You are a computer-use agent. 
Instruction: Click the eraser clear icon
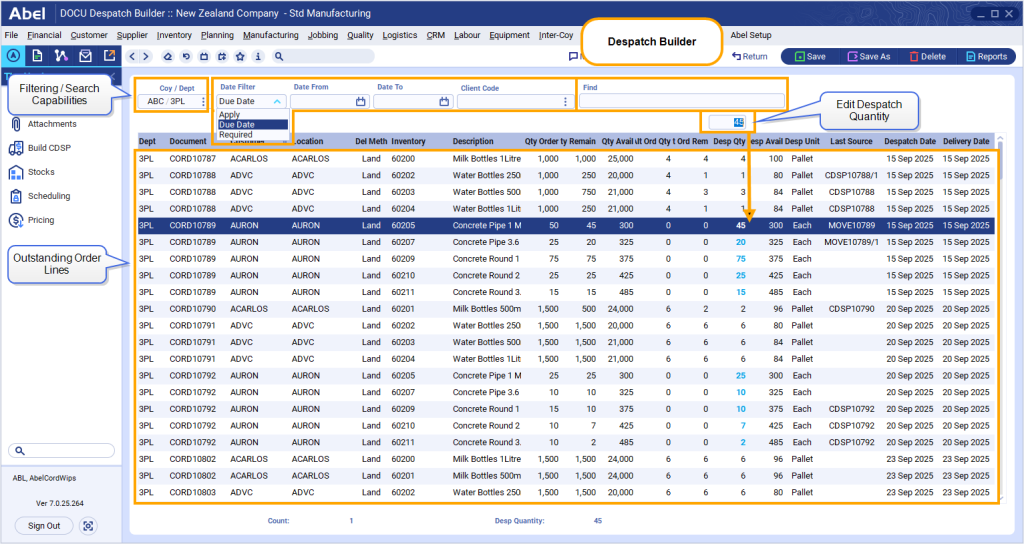(x=168, y=57)
